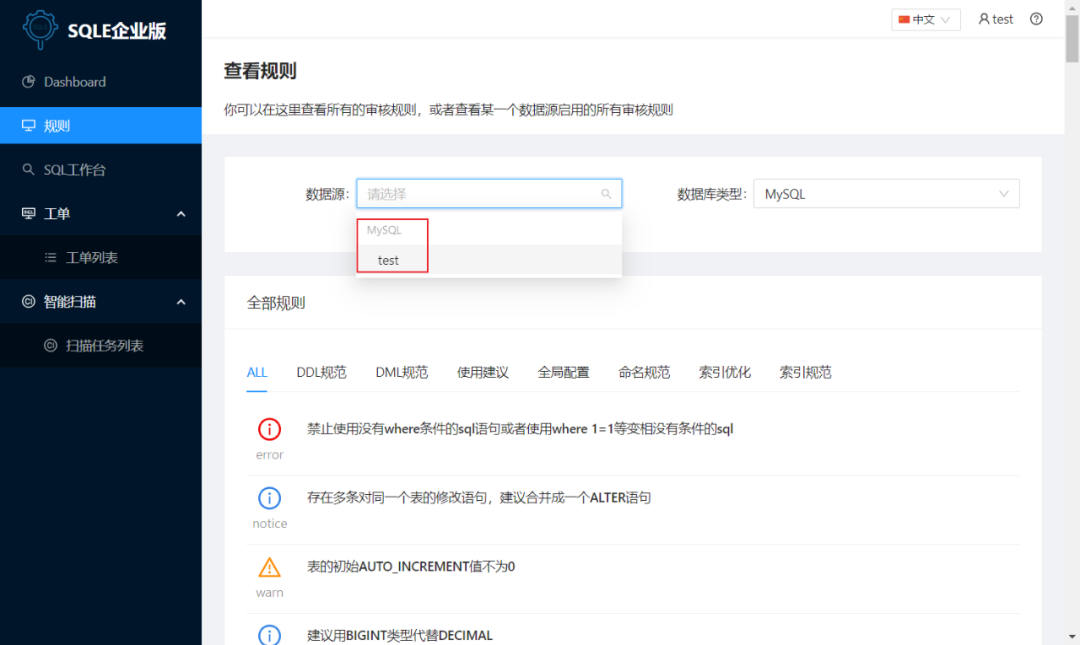The height and width of the screenshot is (645, 1080).
Task: Switch to the DDL规范 tab
Action: pyautogui.click(x=321, y=372)
